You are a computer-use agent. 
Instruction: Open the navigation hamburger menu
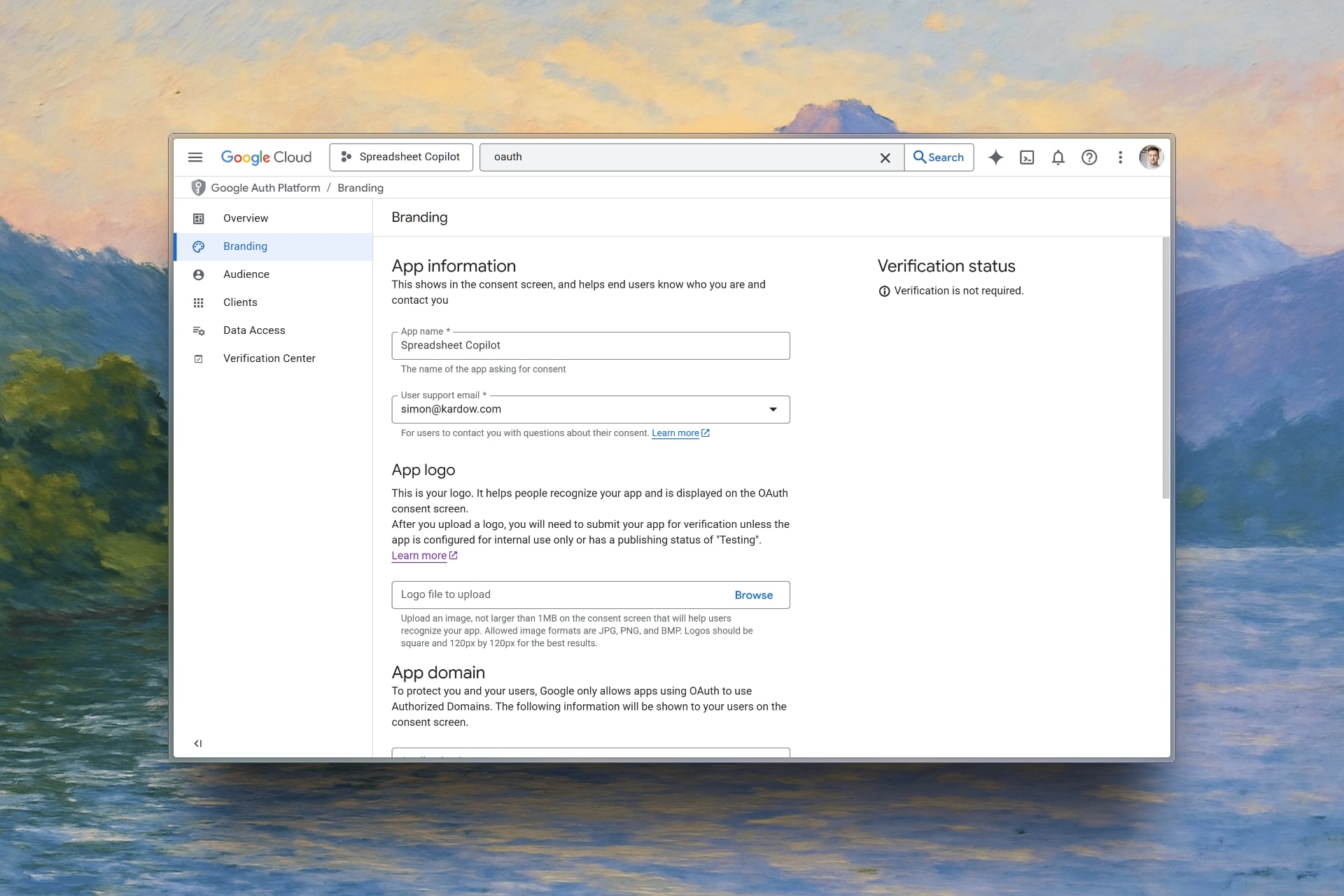(x=195, y=157)
